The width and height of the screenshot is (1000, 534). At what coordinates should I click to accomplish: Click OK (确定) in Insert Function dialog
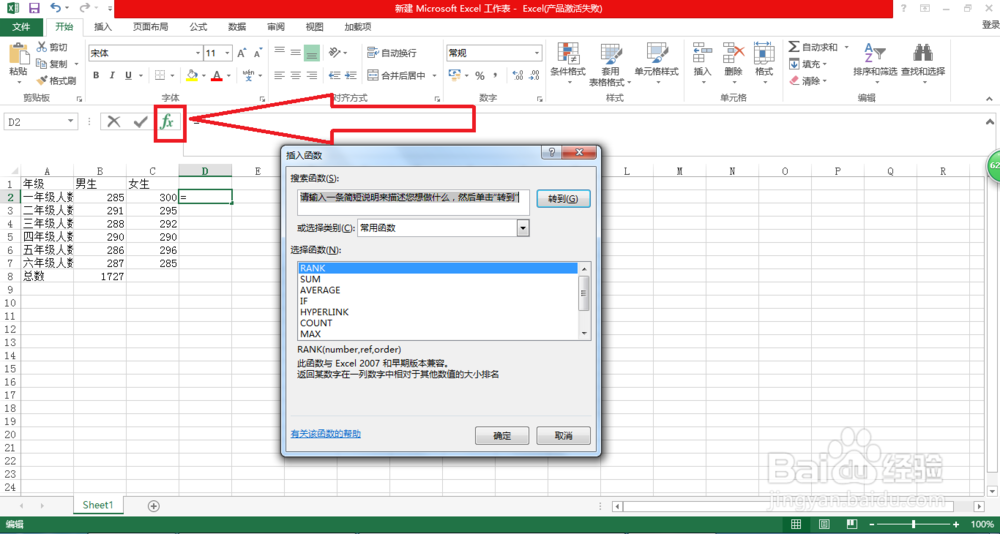502,436
